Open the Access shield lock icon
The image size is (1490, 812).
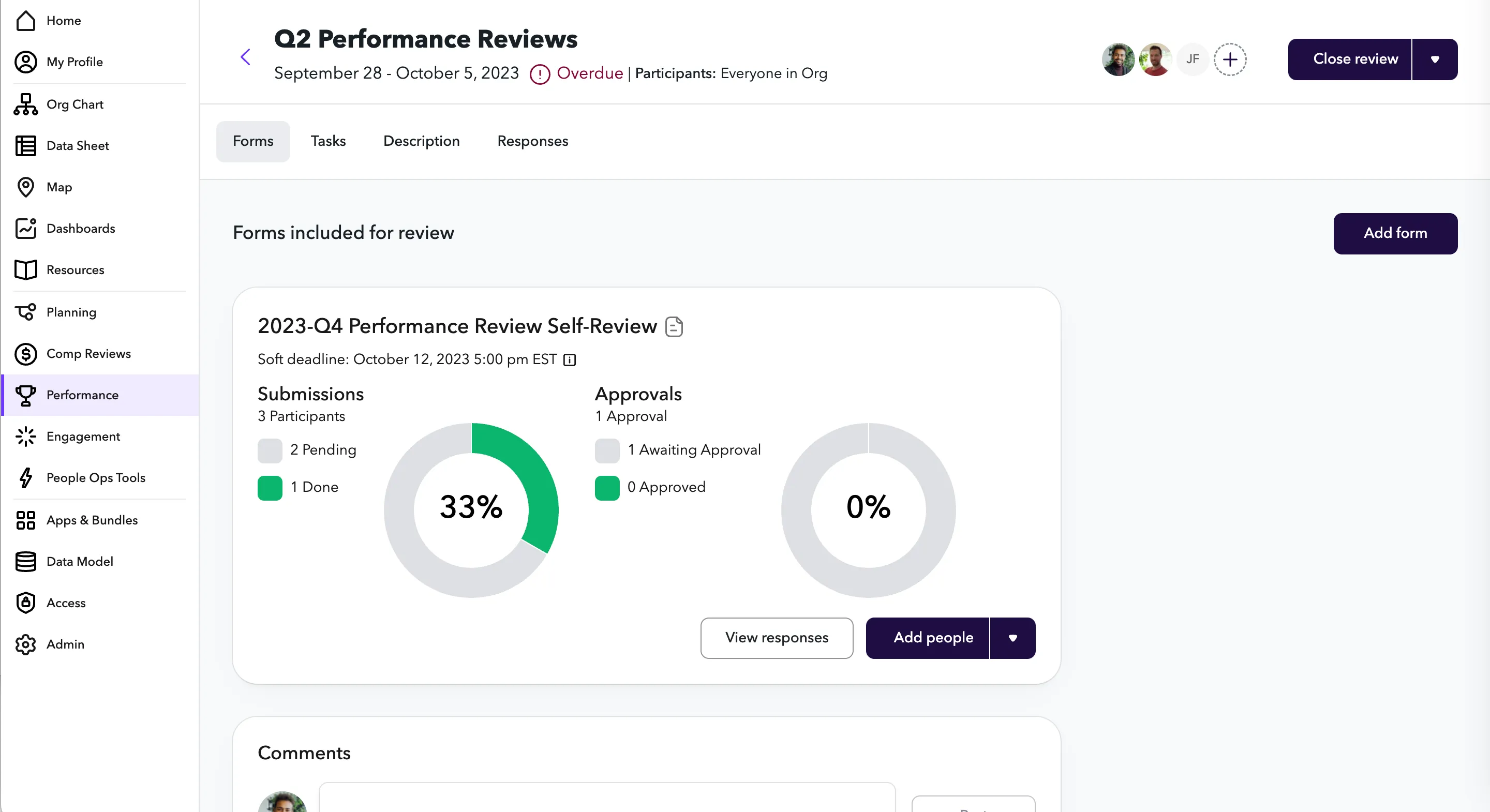pos(25,603)
